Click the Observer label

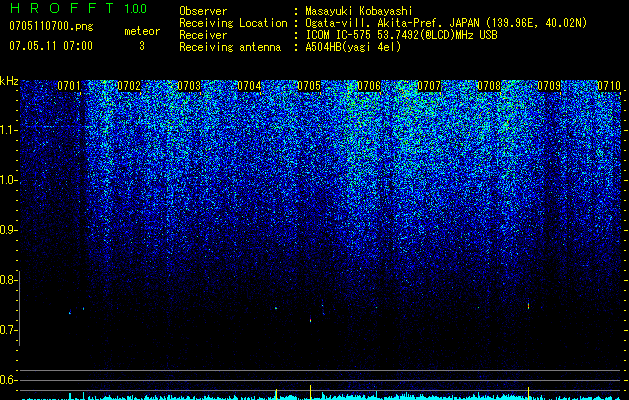tap(203, 11)
